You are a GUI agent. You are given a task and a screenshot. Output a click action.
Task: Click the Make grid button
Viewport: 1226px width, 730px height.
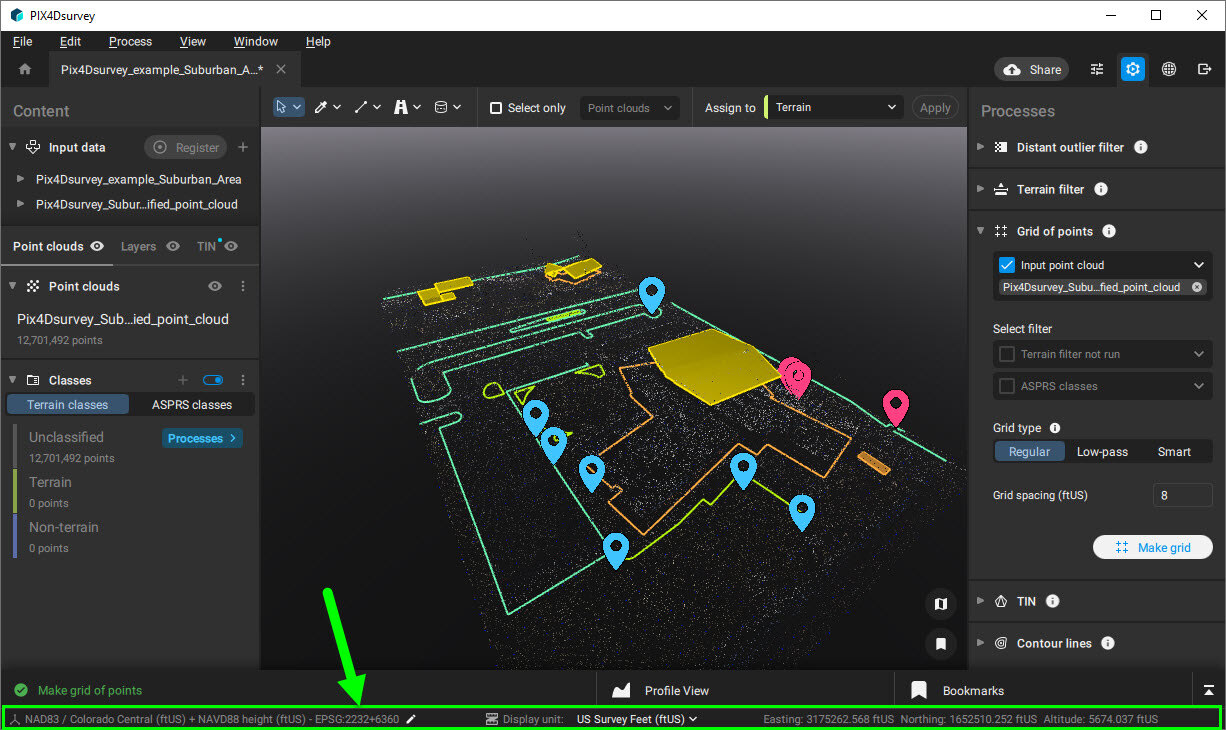(x=1152, y=547)
